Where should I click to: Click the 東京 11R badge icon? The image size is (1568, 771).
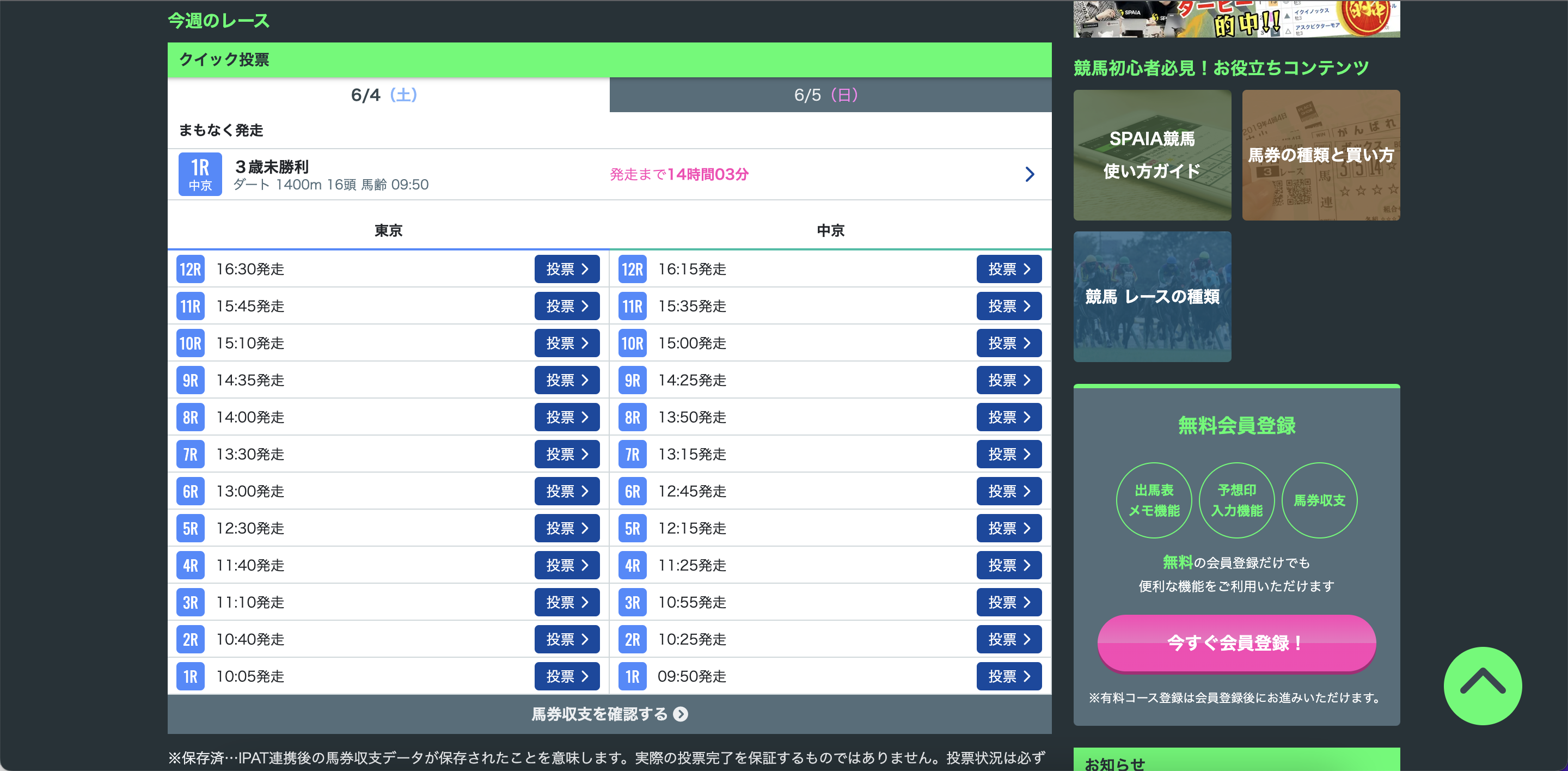click(191, 306)
